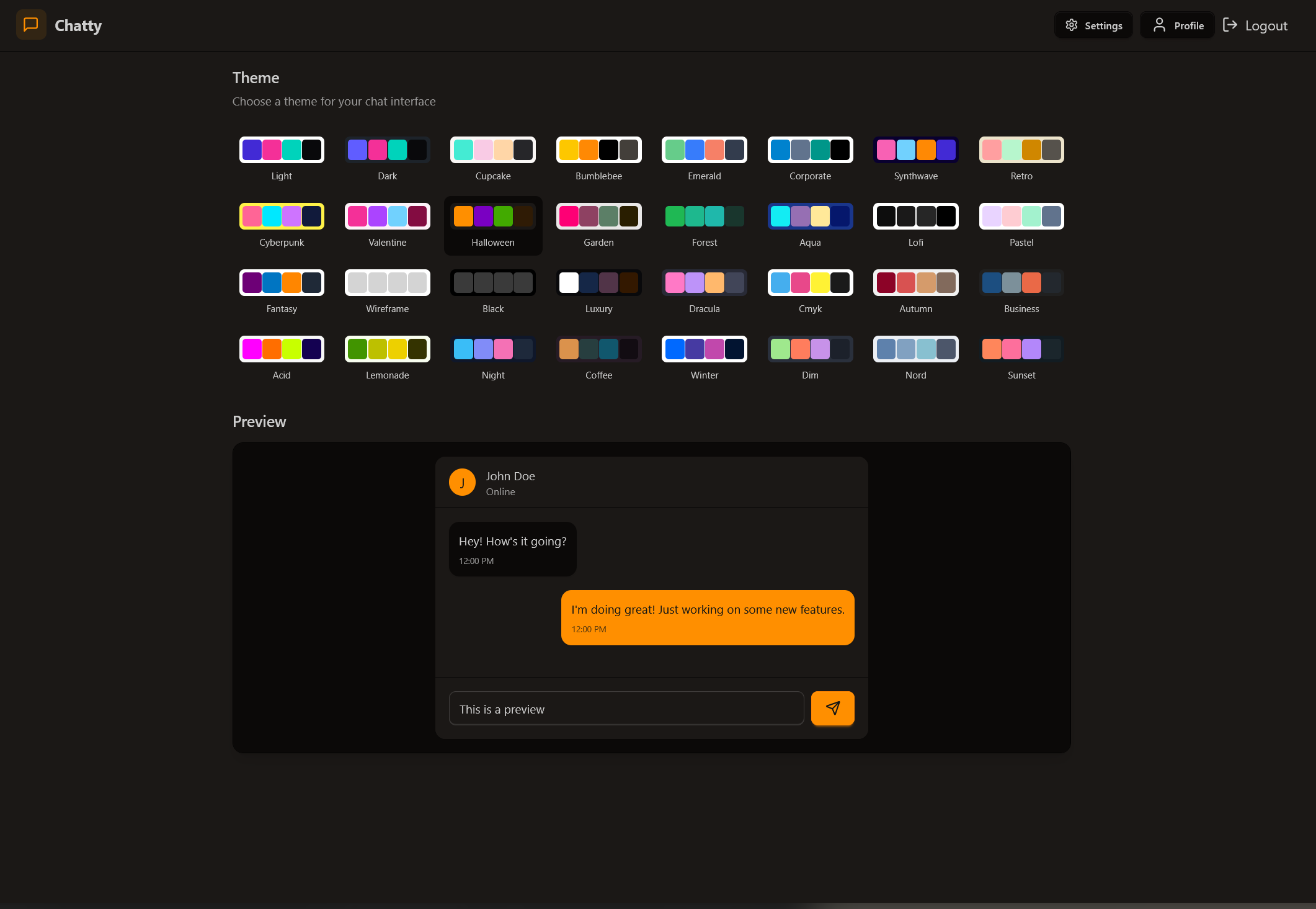This screenshot has width=1316, height=909.
Task: Select the Sunset theme
Action: pyautogui.click(x=1021, y=358)
